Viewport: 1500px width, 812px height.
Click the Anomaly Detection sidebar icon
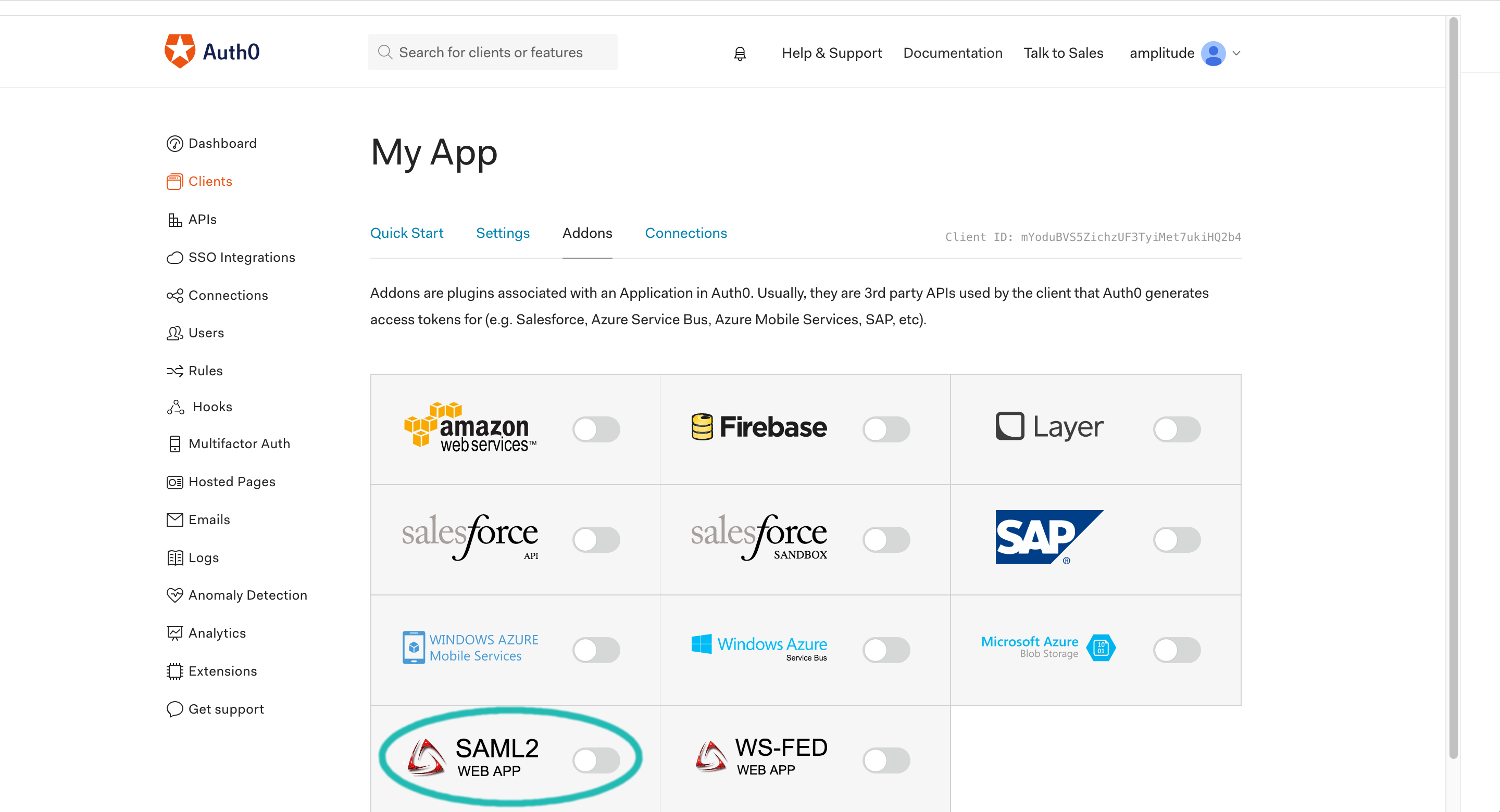175,595
